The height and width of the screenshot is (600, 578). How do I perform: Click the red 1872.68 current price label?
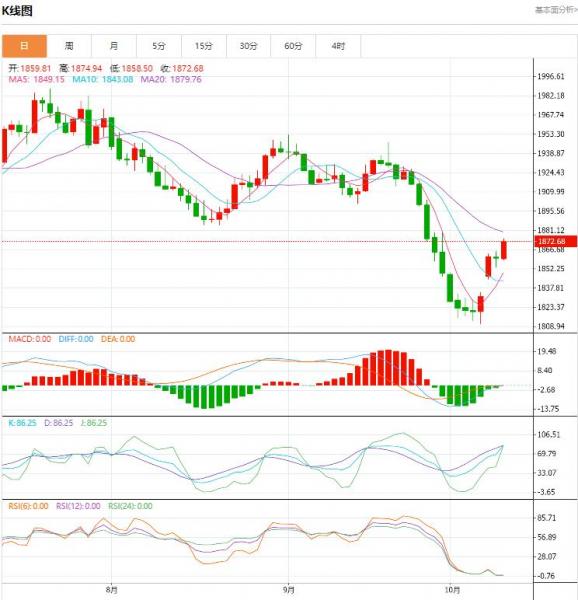point(555,241)
